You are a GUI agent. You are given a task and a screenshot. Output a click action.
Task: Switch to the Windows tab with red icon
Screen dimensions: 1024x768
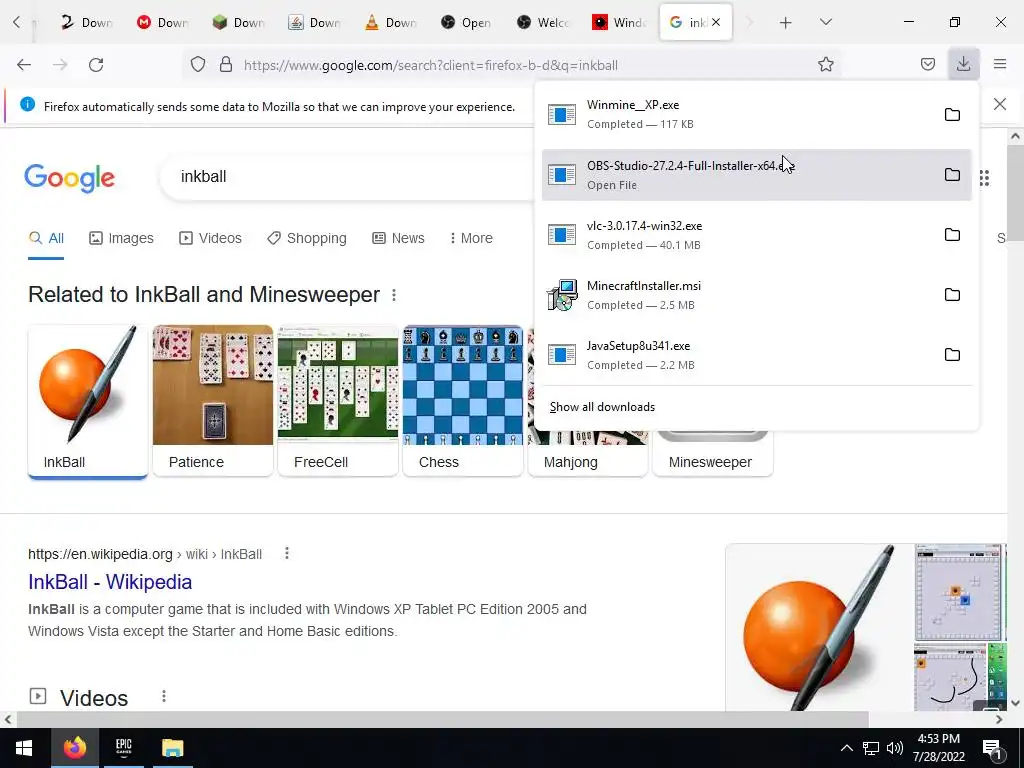pyautogui.click(x=619, y=22)
